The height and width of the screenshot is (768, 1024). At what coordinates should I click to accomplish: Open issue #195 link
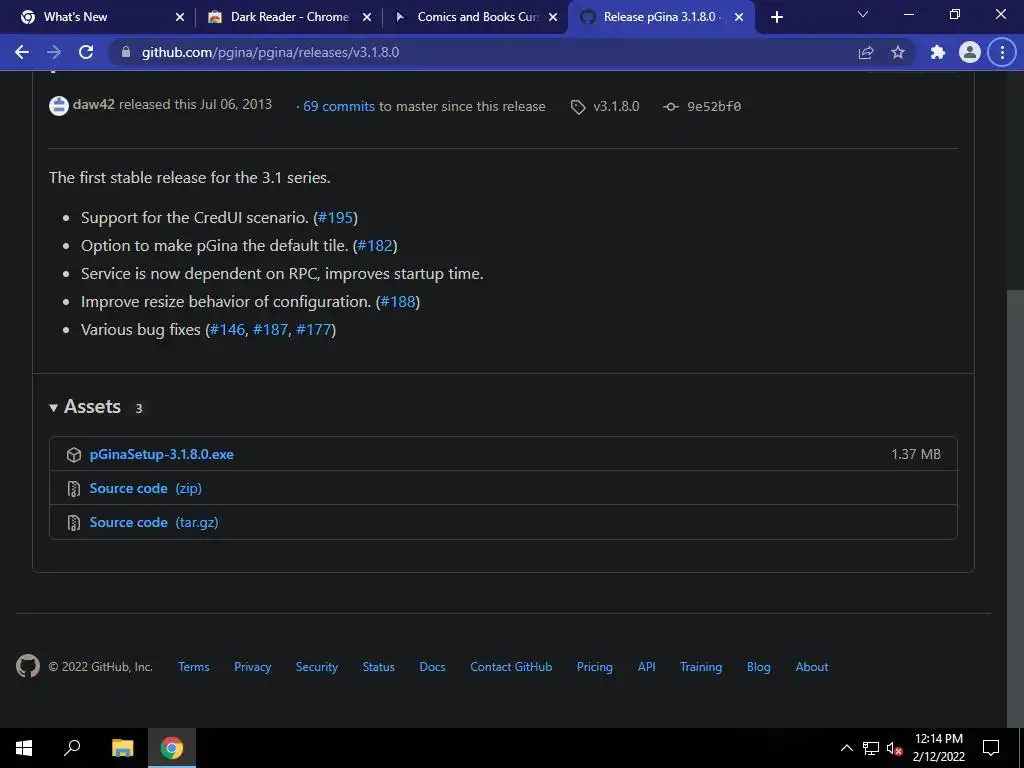(335, 217)
